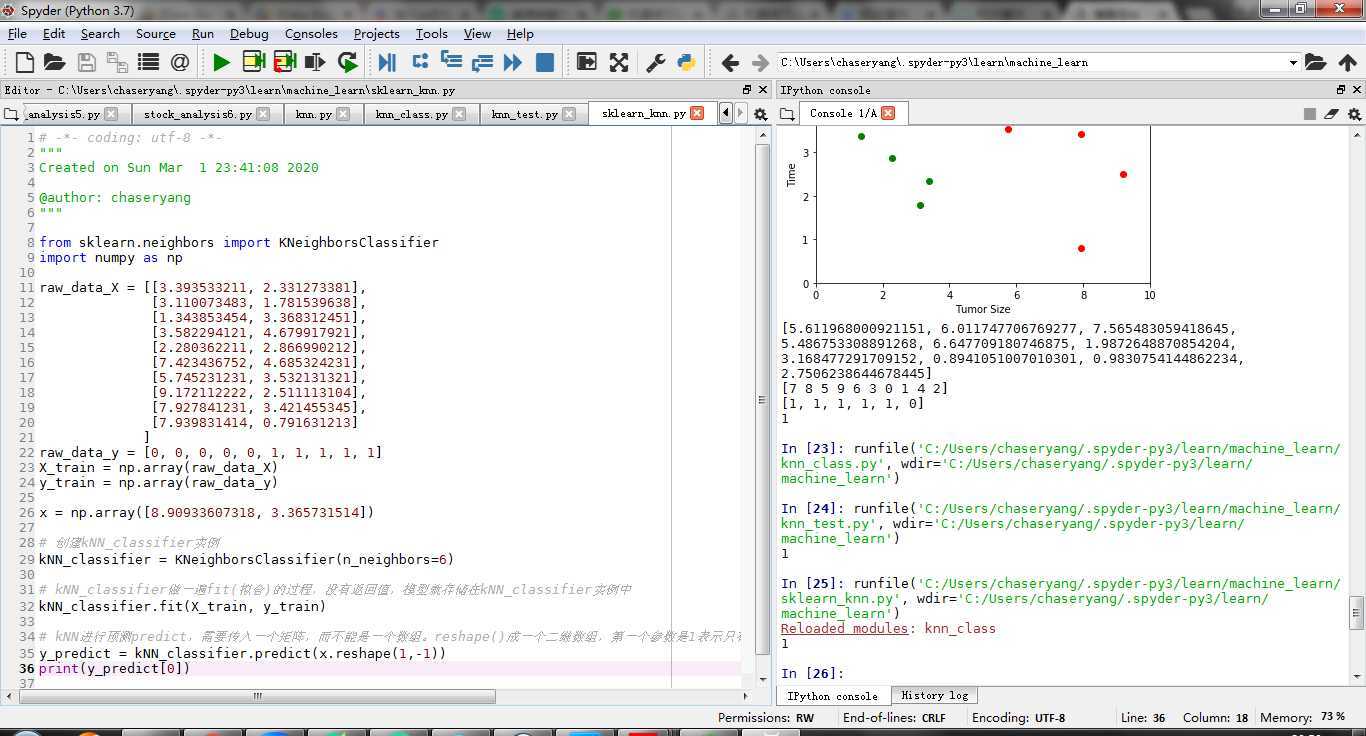
Task: Click the Reloaded modules link in the console
Action: tap(846, 628)
